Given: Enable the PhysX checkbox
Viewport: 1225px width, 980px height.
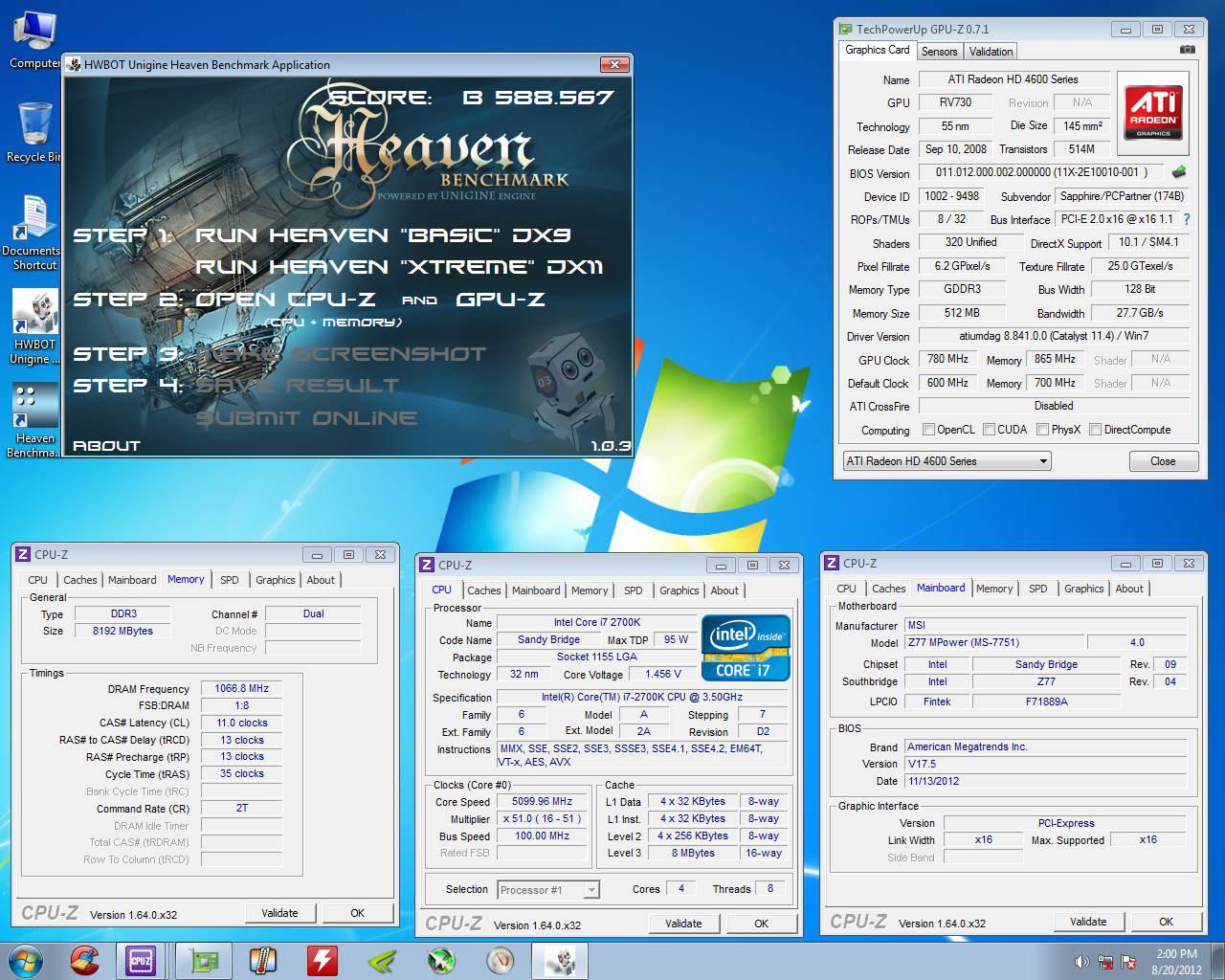Looking at the screenshot, I should pyautogui.click(x=1043, y=430).
